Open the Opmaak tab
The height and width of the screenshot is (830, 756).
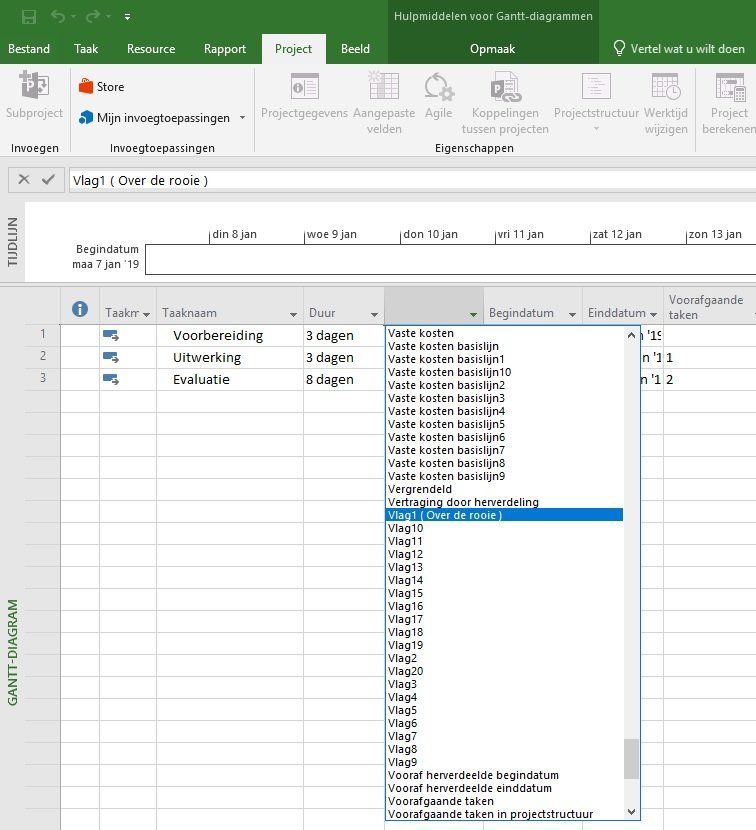(x=492, y=49)
